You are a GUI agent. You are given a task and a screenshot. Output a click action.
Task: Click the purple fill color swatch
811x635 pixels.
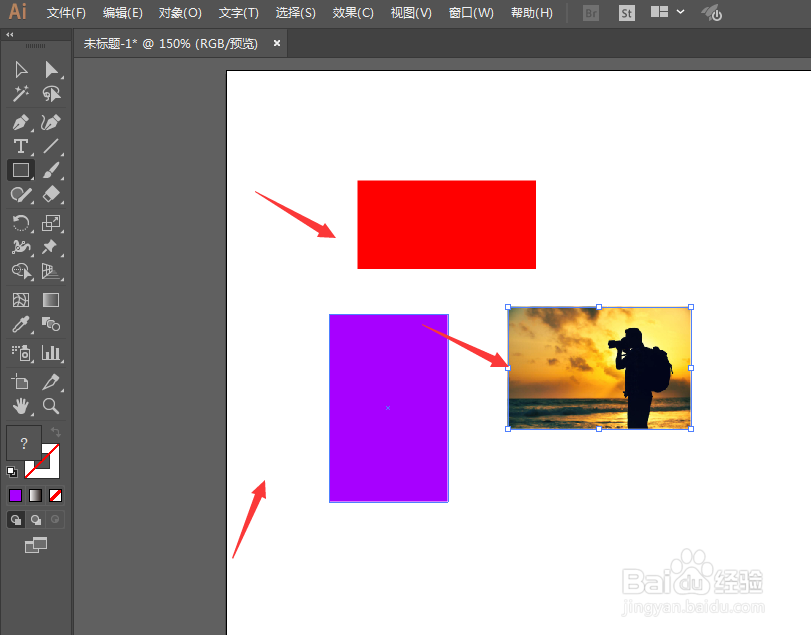pyautogui.click(x=14, y=495)
